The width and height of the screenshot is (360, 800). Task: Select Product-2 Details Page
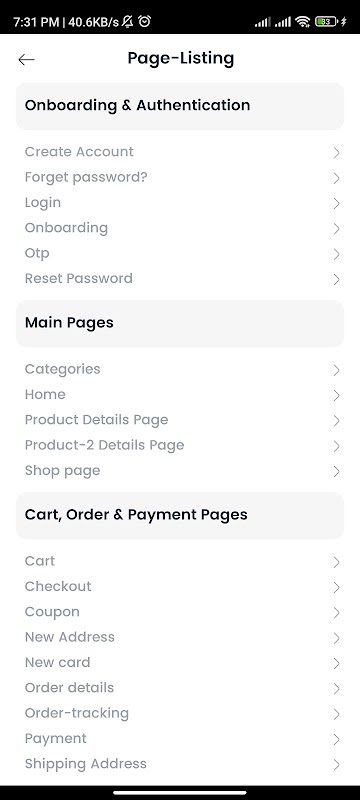180,445
